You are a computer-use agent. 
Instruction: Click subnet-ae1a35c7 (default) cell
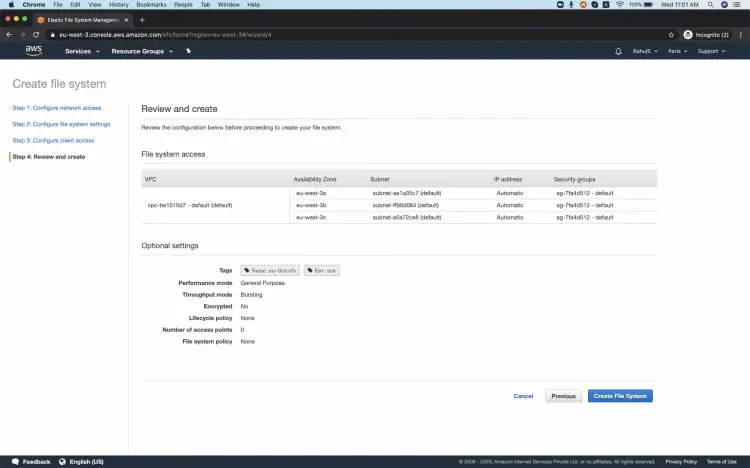407,193
